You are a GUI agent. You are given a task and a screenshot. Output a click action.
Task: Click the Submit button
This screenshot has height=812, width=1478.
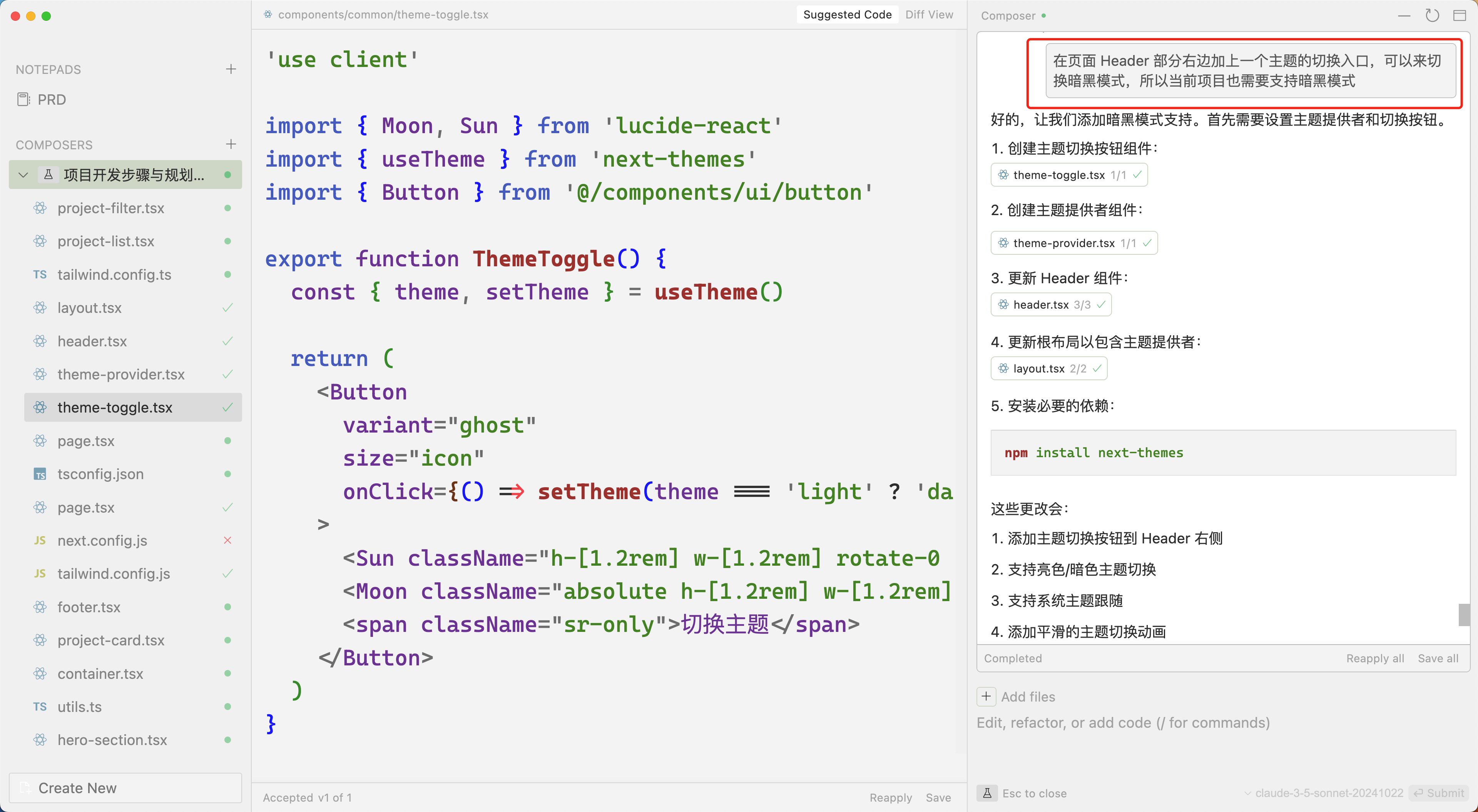click(x=1438, y=793)
